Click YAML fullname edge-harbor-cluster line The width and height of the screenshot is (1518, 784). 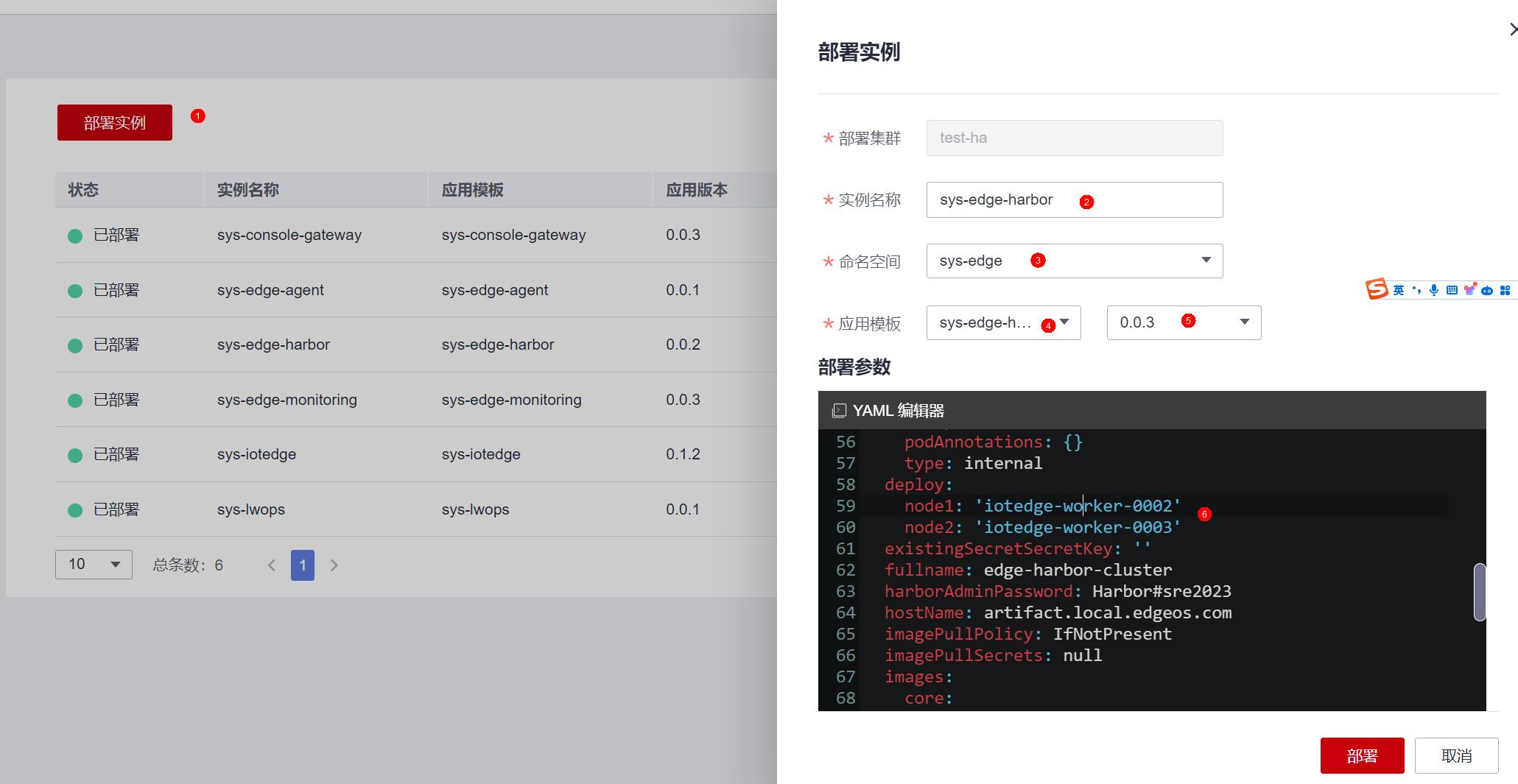click(x=1028, y=570)
